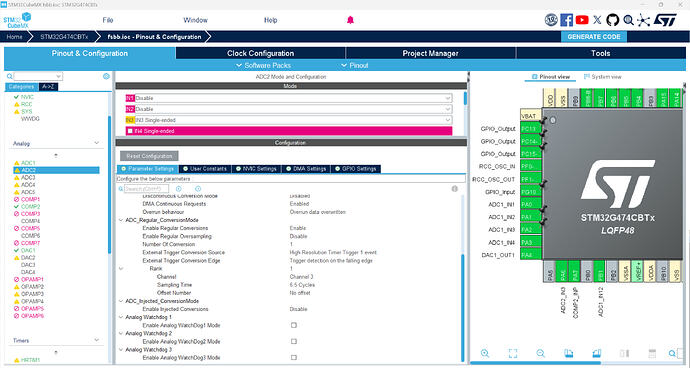690x368 pixels.
Task: Click the ST logo in top-right corner
Action: [665, 20]
